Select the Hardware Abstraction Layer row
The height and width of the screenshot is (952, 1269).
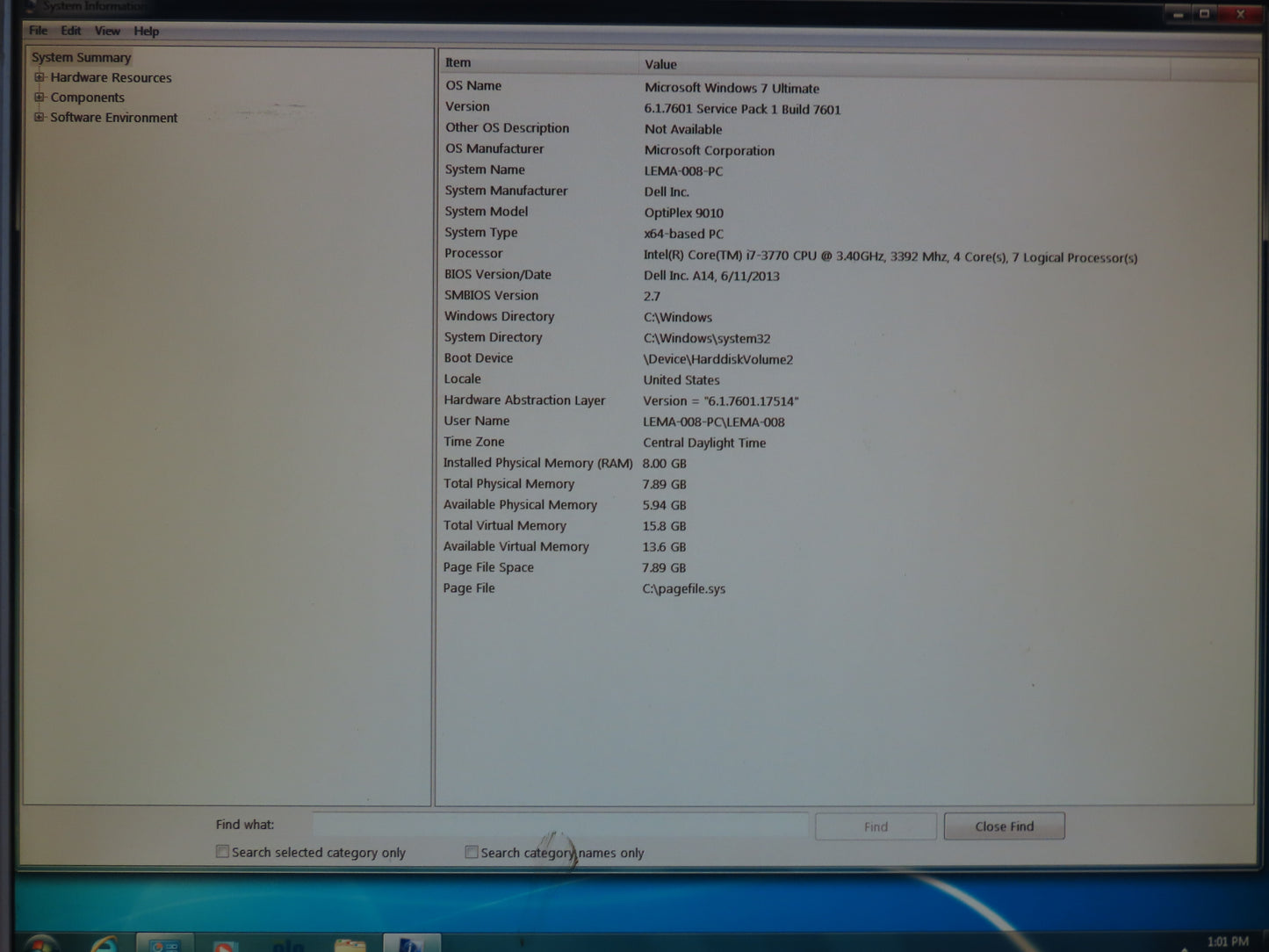[524, 400]
